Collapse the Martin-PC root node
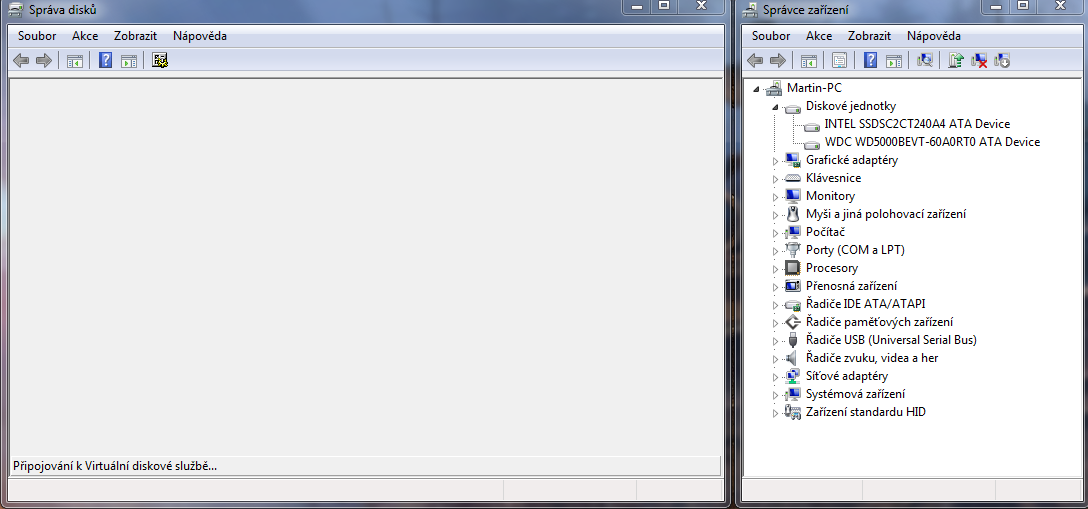The image size is (1088, 509). (x=758, y=89)
